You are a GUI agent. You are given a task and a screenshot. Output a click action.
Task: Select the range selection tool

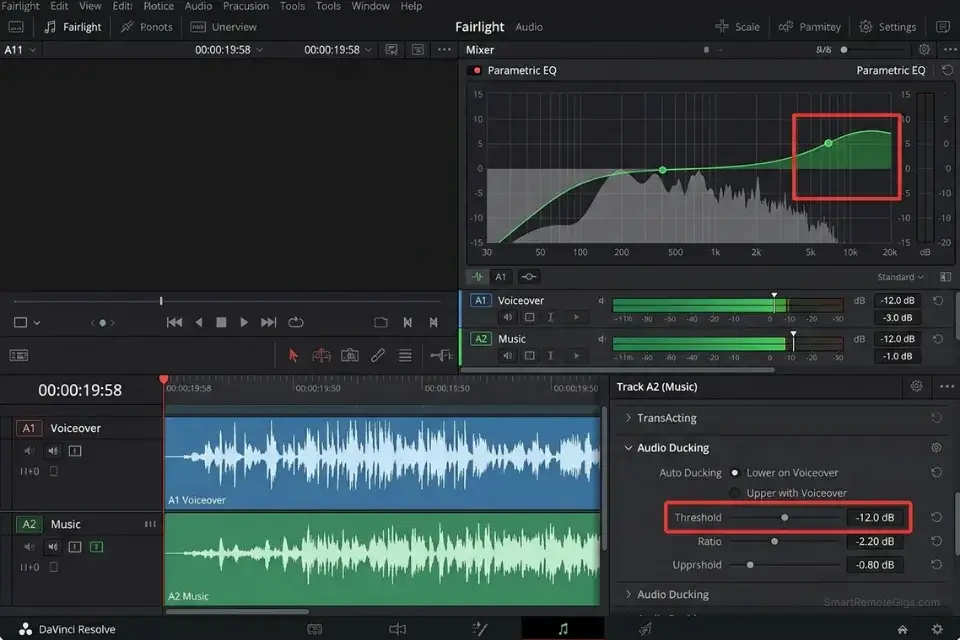[x=321, y=355]
